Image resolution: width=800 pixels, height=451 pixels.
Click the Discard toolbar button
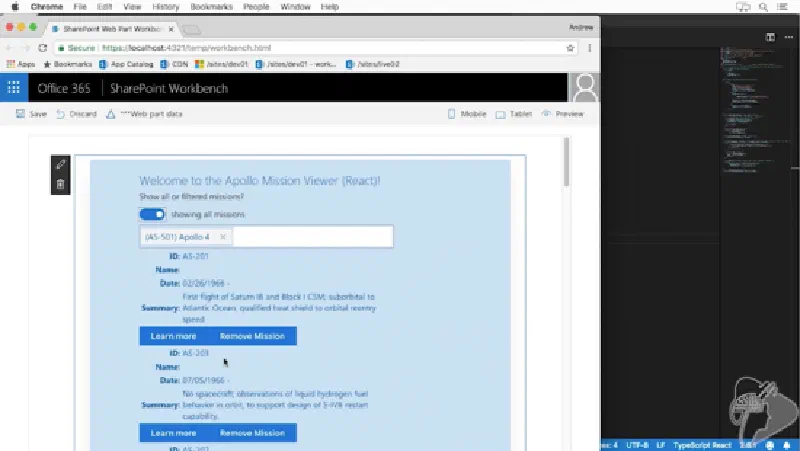[77, 114]
